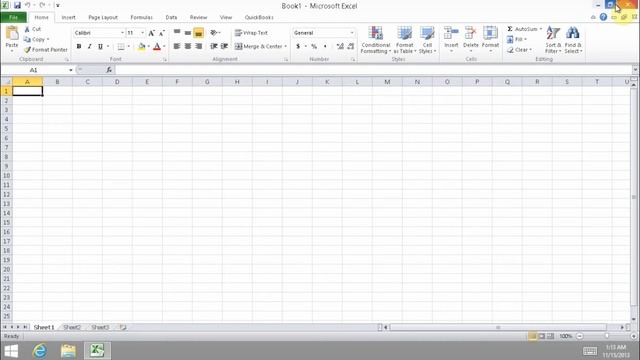This screenshot has height=360, width=640.
Task: Toggle Align Text Left
Action: click(x=177, y=47)
